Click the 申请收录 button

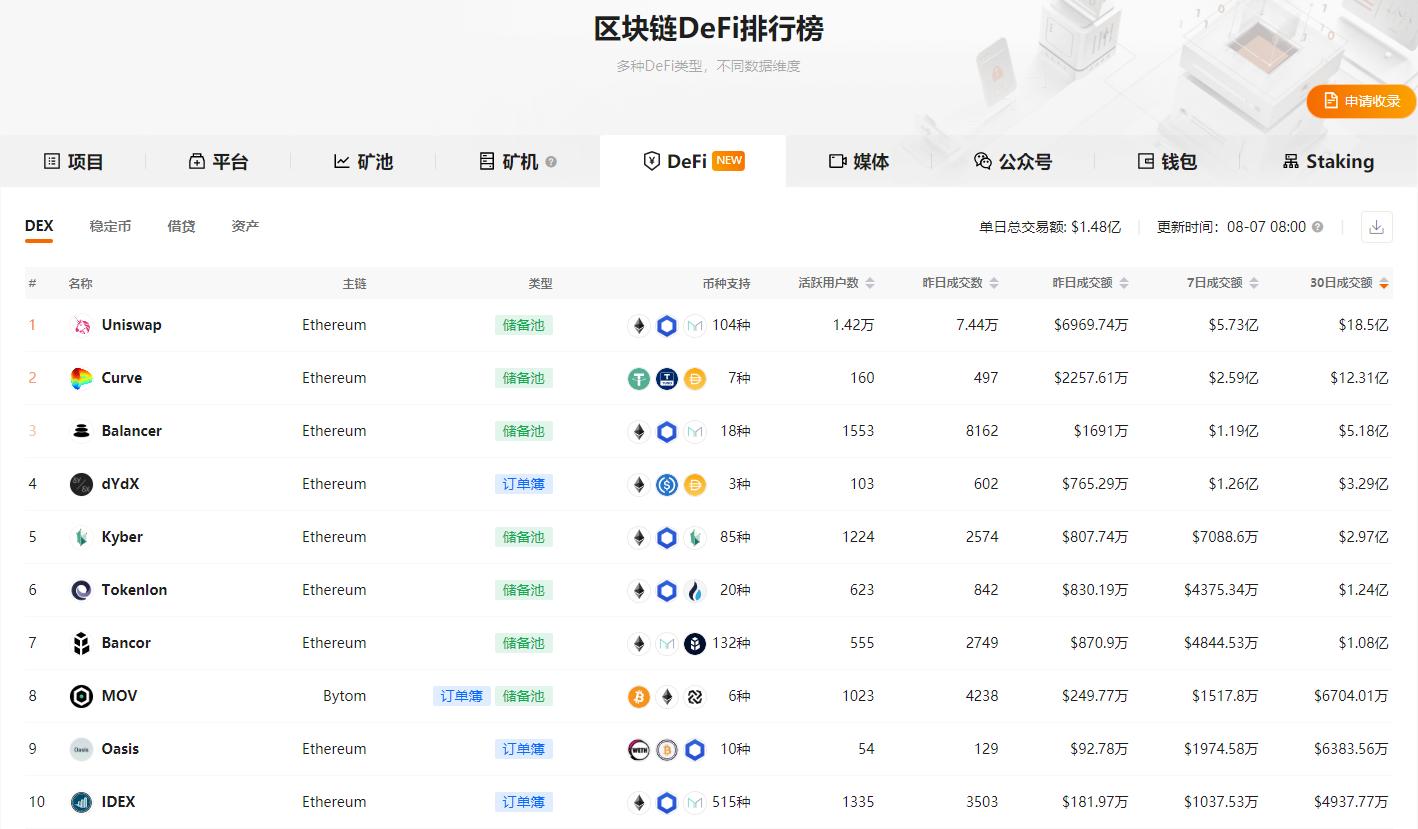[x=1362, y=101]
